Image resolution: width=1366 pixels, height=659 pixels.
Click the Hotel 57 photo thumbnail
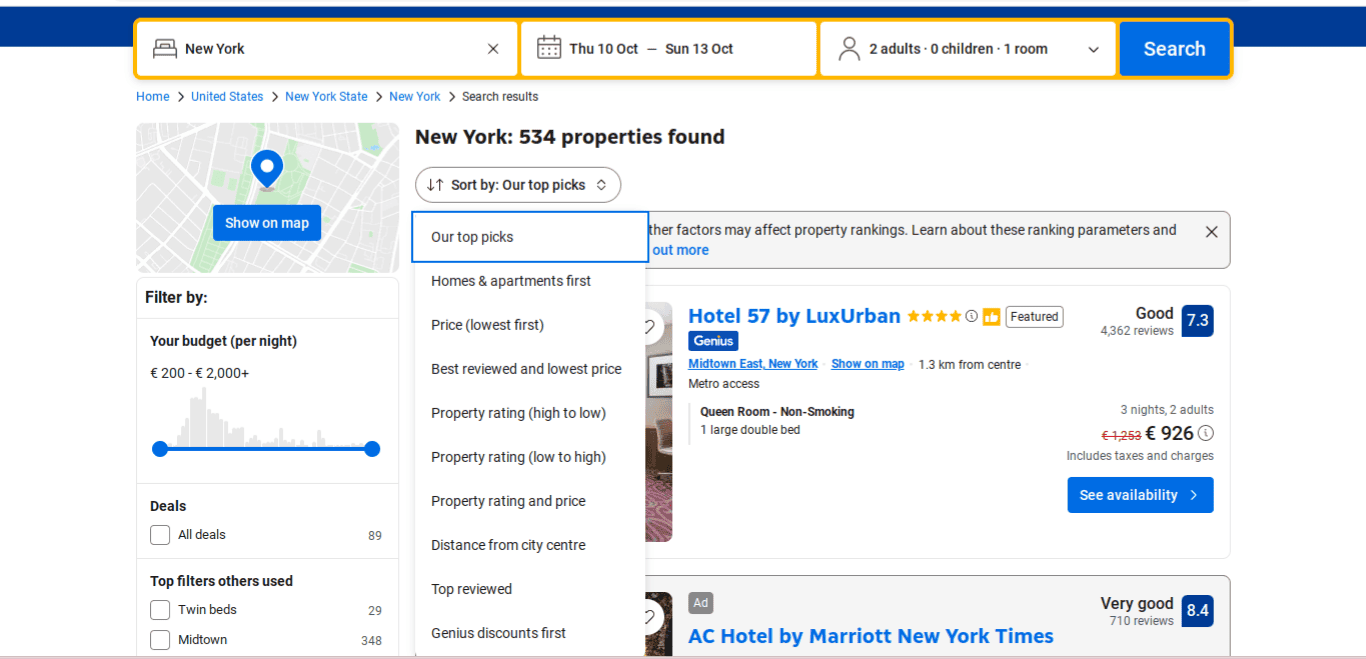(659, 422)
